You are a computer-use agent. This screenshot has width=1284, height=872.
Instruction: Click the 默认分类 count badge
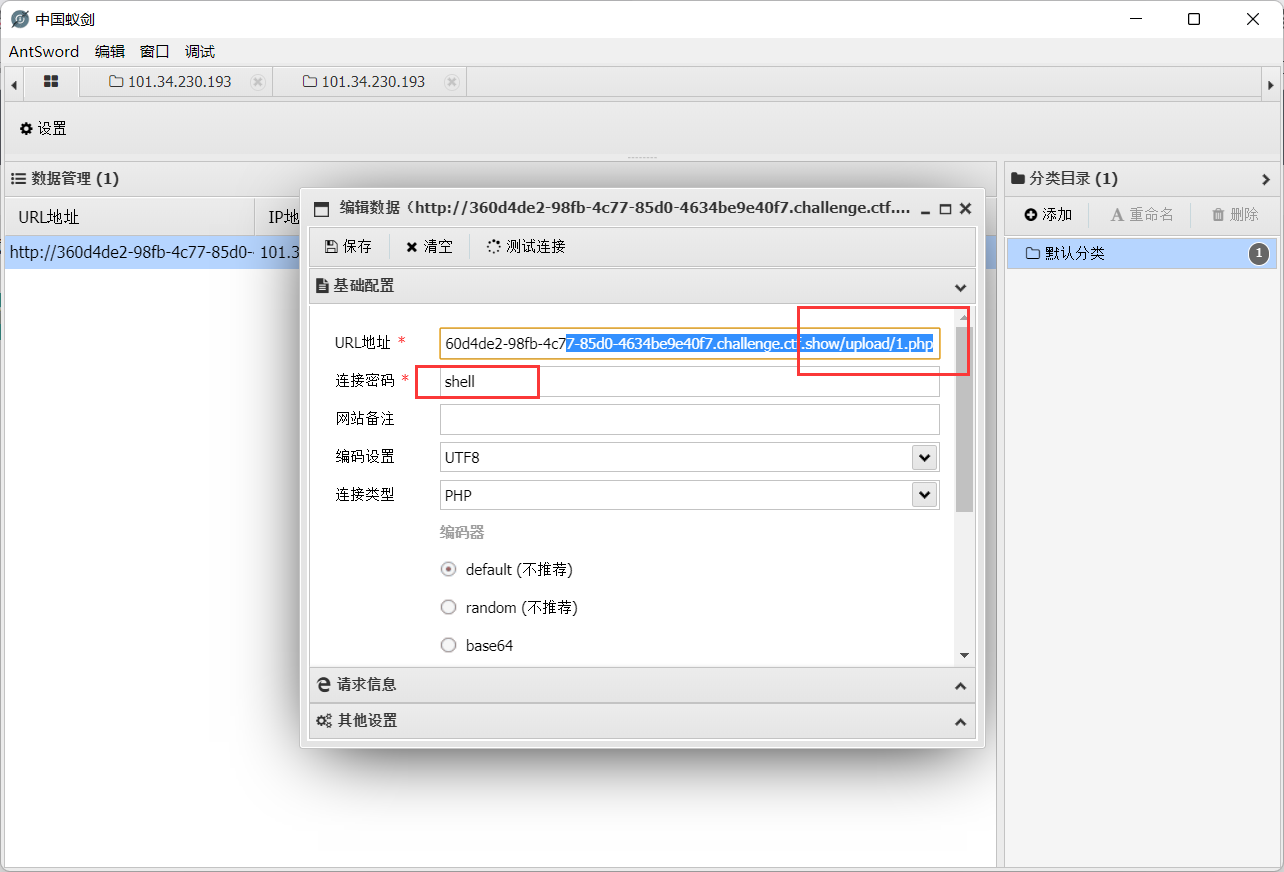(x=1259, y=254)
